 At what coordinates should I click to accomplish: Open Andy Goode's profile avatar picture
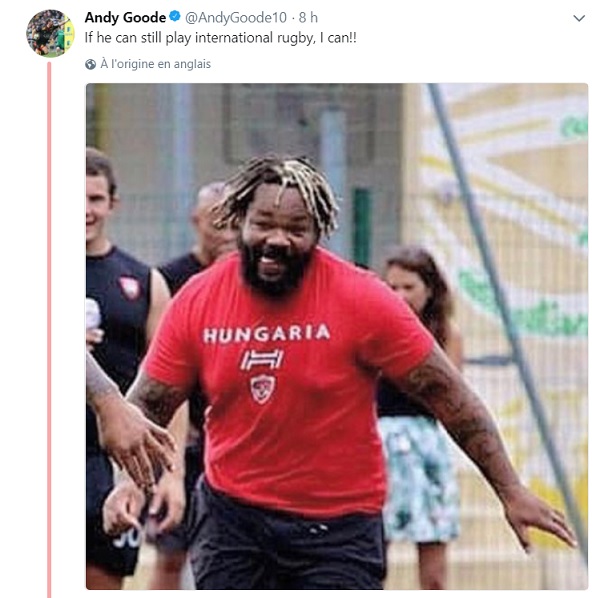point(50,33)
